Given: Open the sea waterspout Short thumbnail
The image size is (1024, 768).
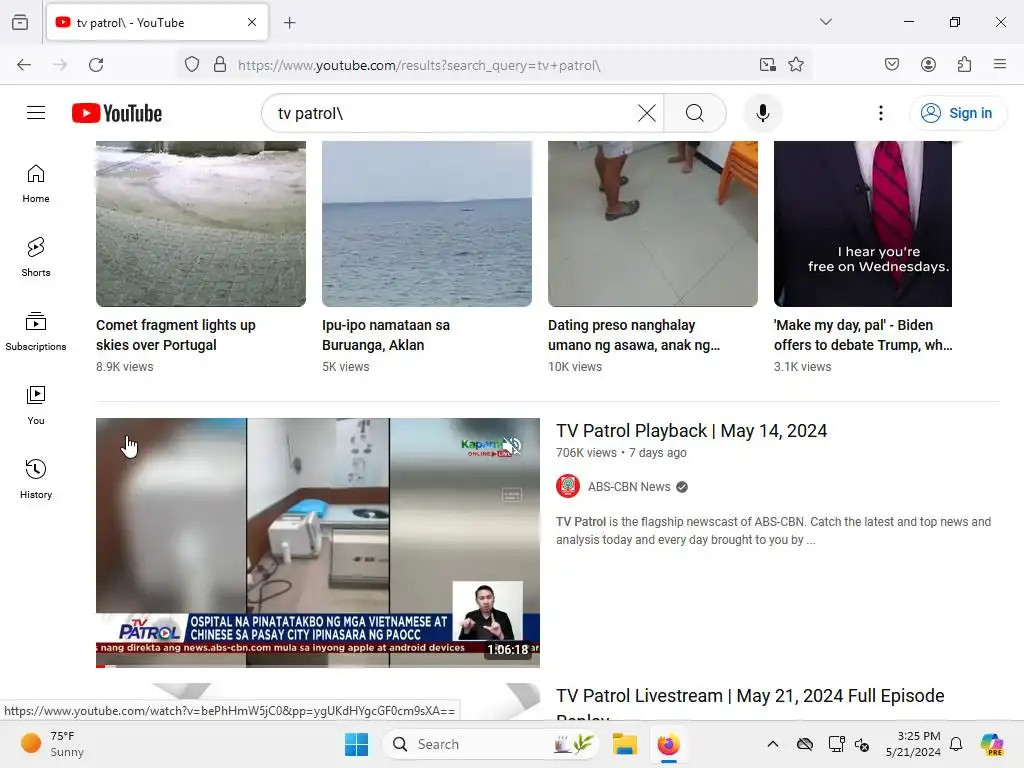Looking at the screenshot, I should pos(426,223).
